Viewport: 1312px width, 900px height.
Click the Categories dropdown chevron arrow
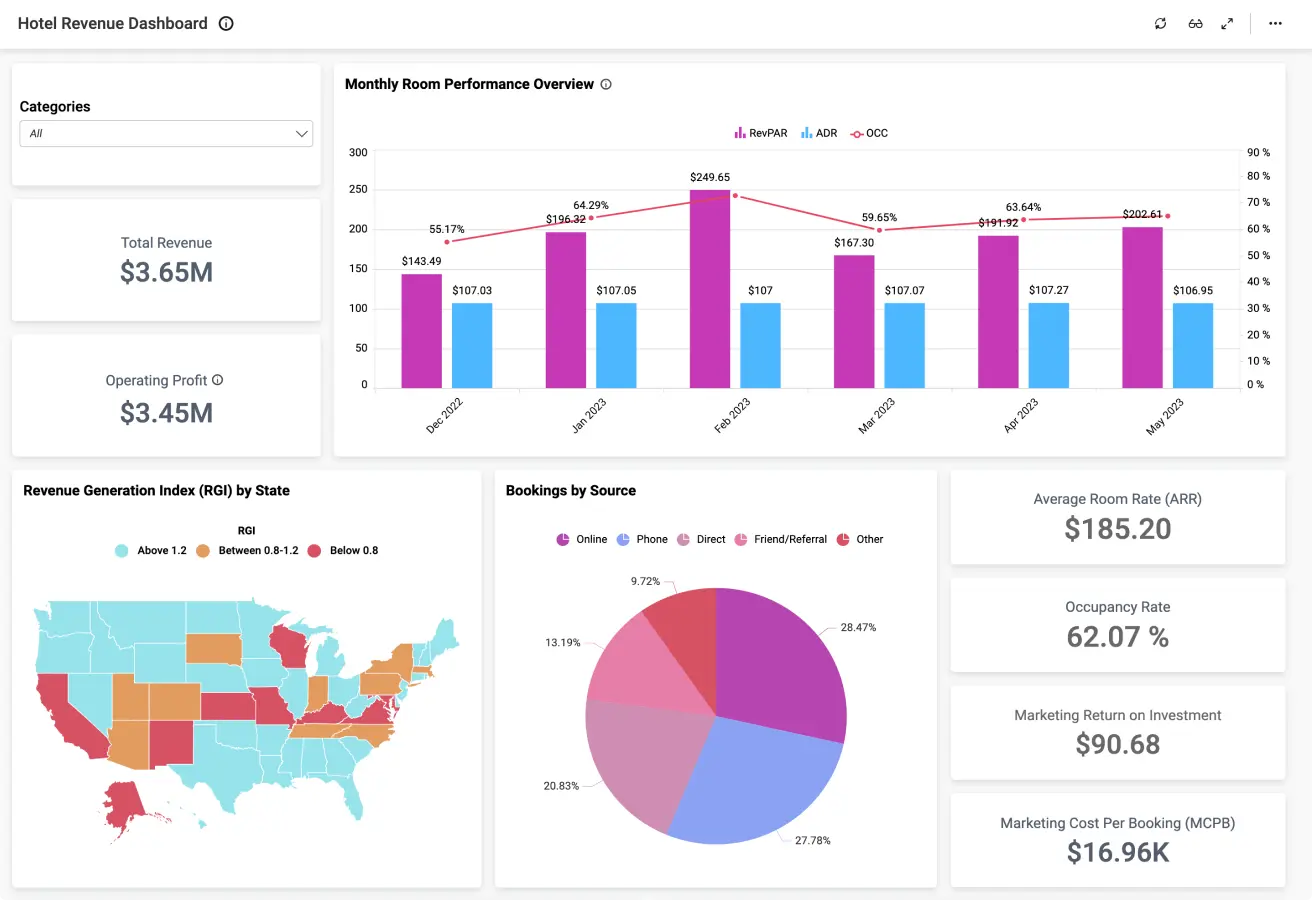tap(301, 134)
